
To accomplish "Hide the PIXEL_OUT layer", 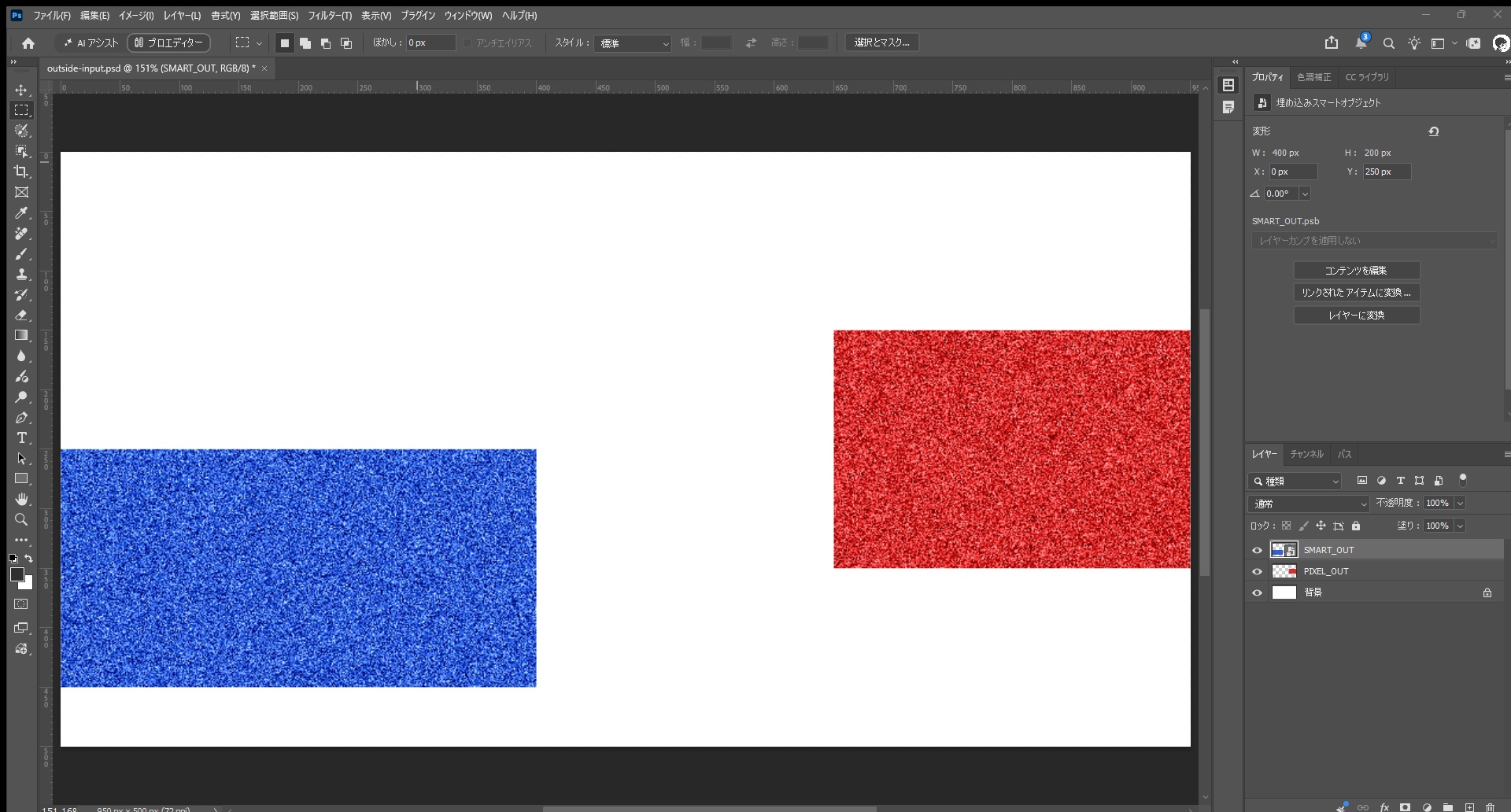I will point(1257,571).
